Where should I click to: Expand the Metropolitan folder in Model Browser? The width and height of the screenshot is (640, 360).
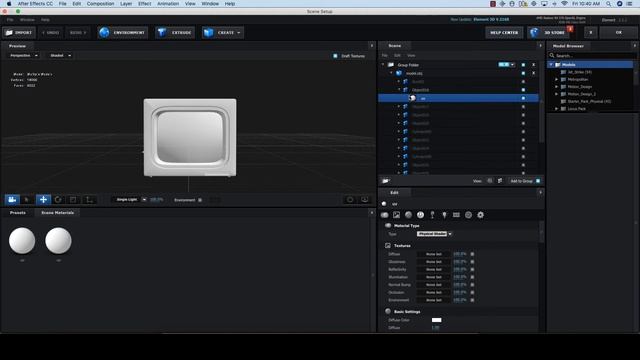556,80
